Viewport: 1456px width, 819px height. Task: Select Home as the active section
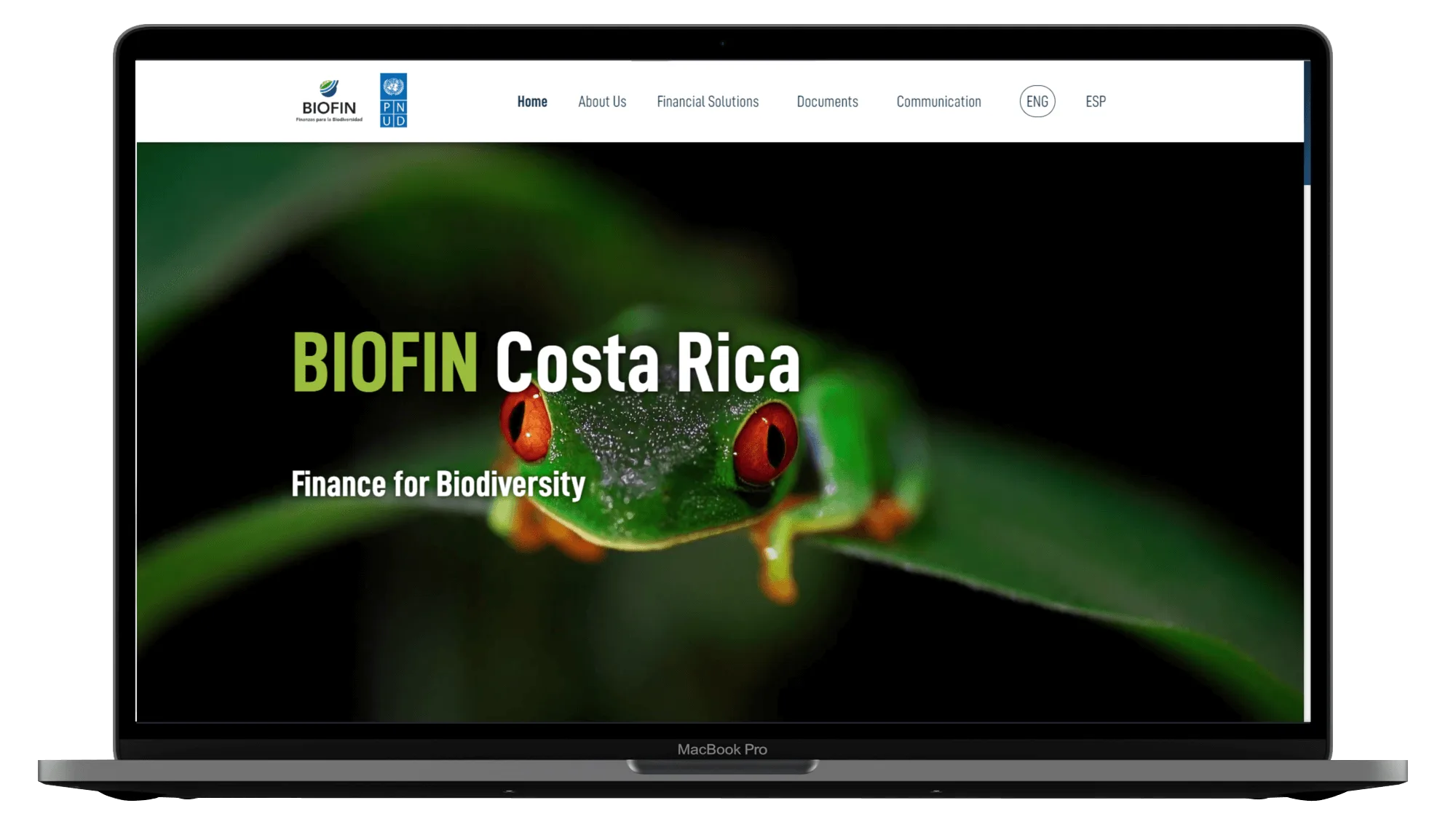pyautogui.click(x=531, y=101)
